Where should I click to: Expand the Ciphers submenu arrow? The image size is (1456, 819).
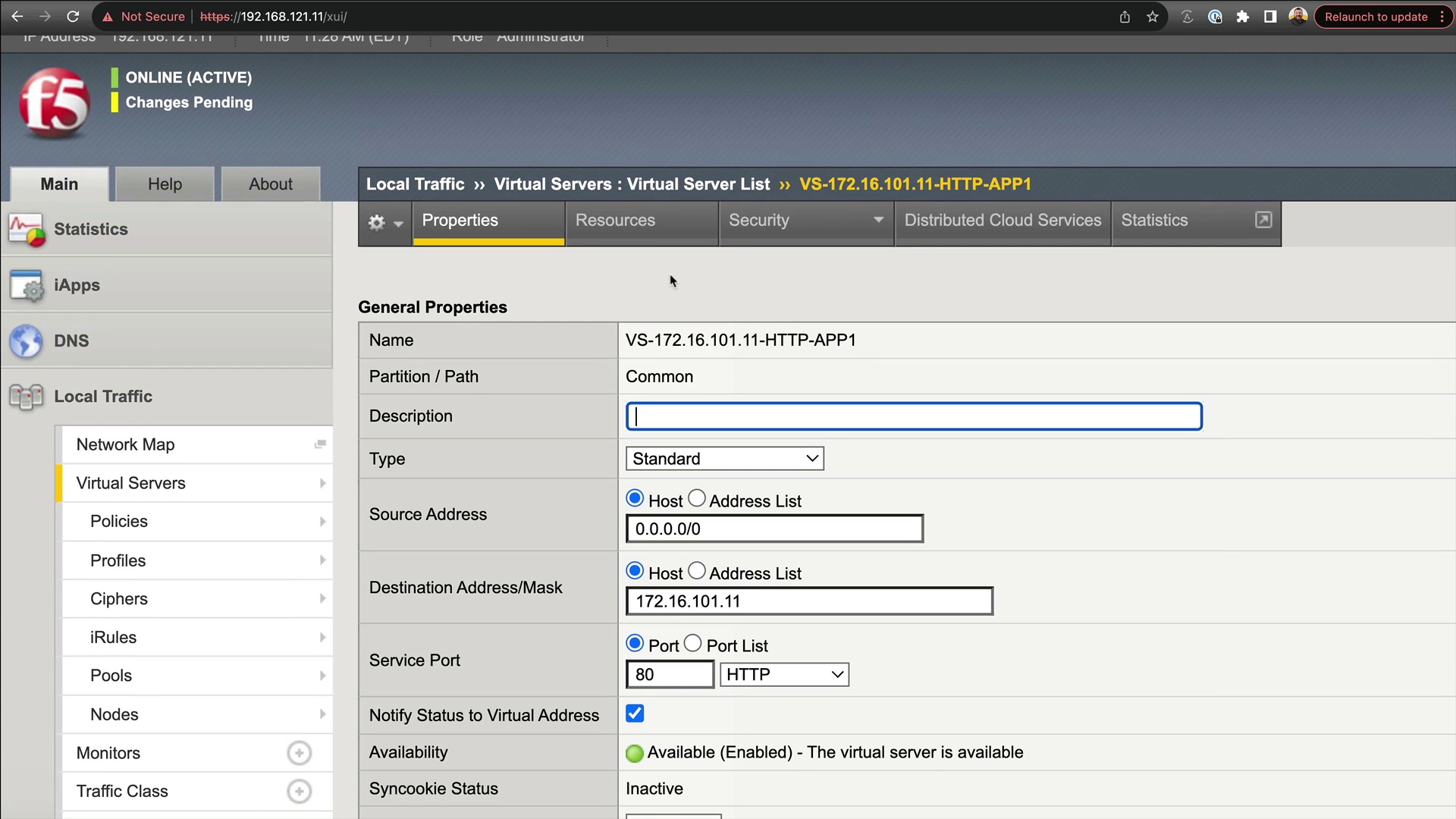(x=322, y=599)
